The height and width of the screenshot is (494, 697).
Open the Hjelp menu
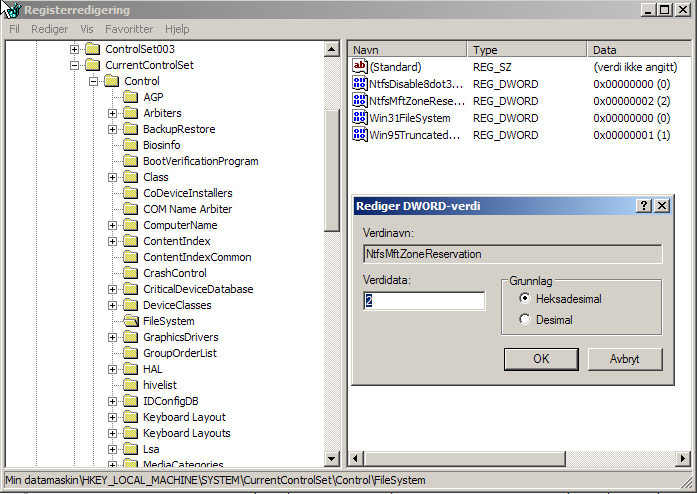(x=177, y=29)
